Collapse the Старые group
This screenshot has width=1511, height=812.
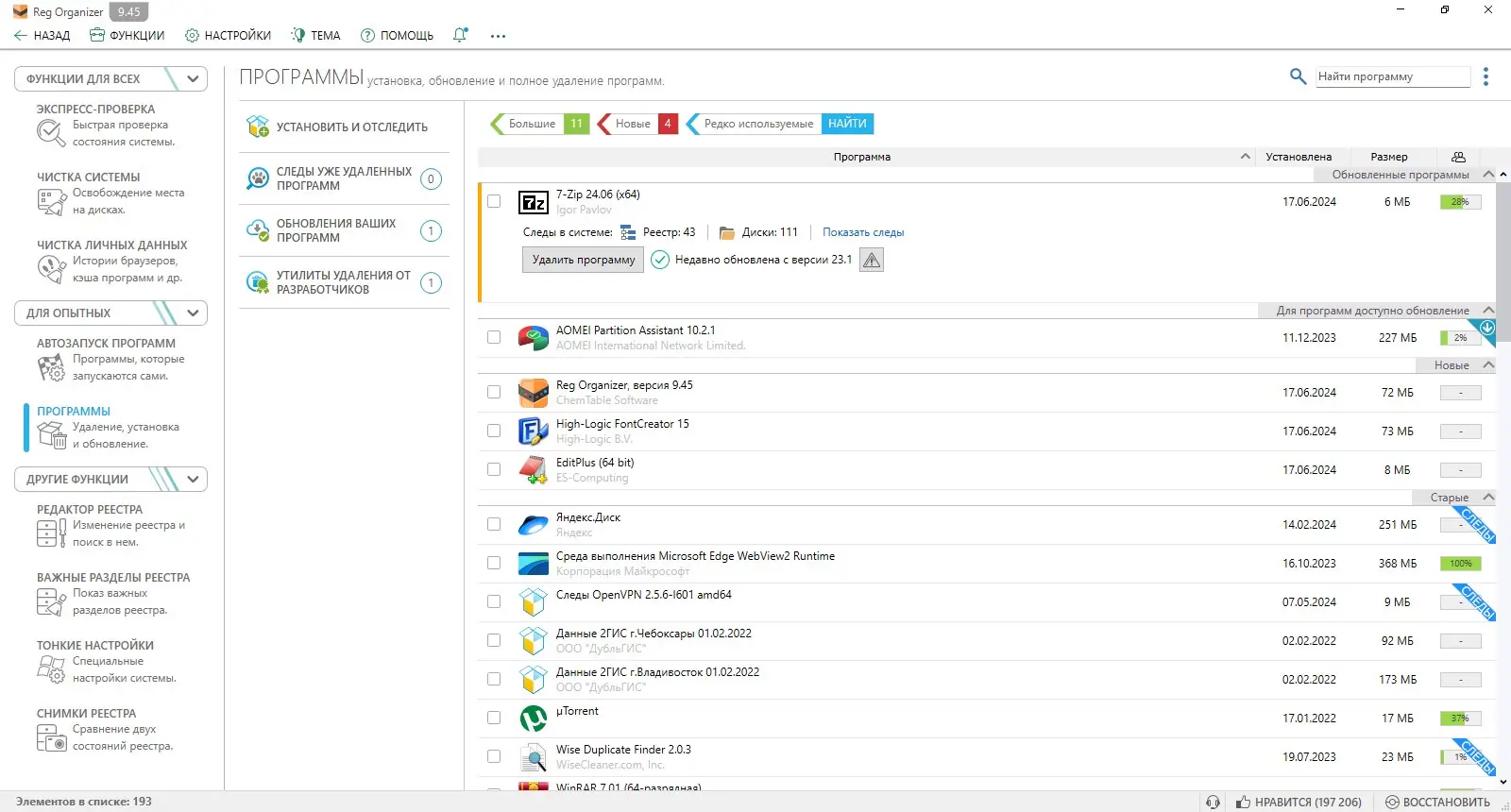pos(1488,498)
